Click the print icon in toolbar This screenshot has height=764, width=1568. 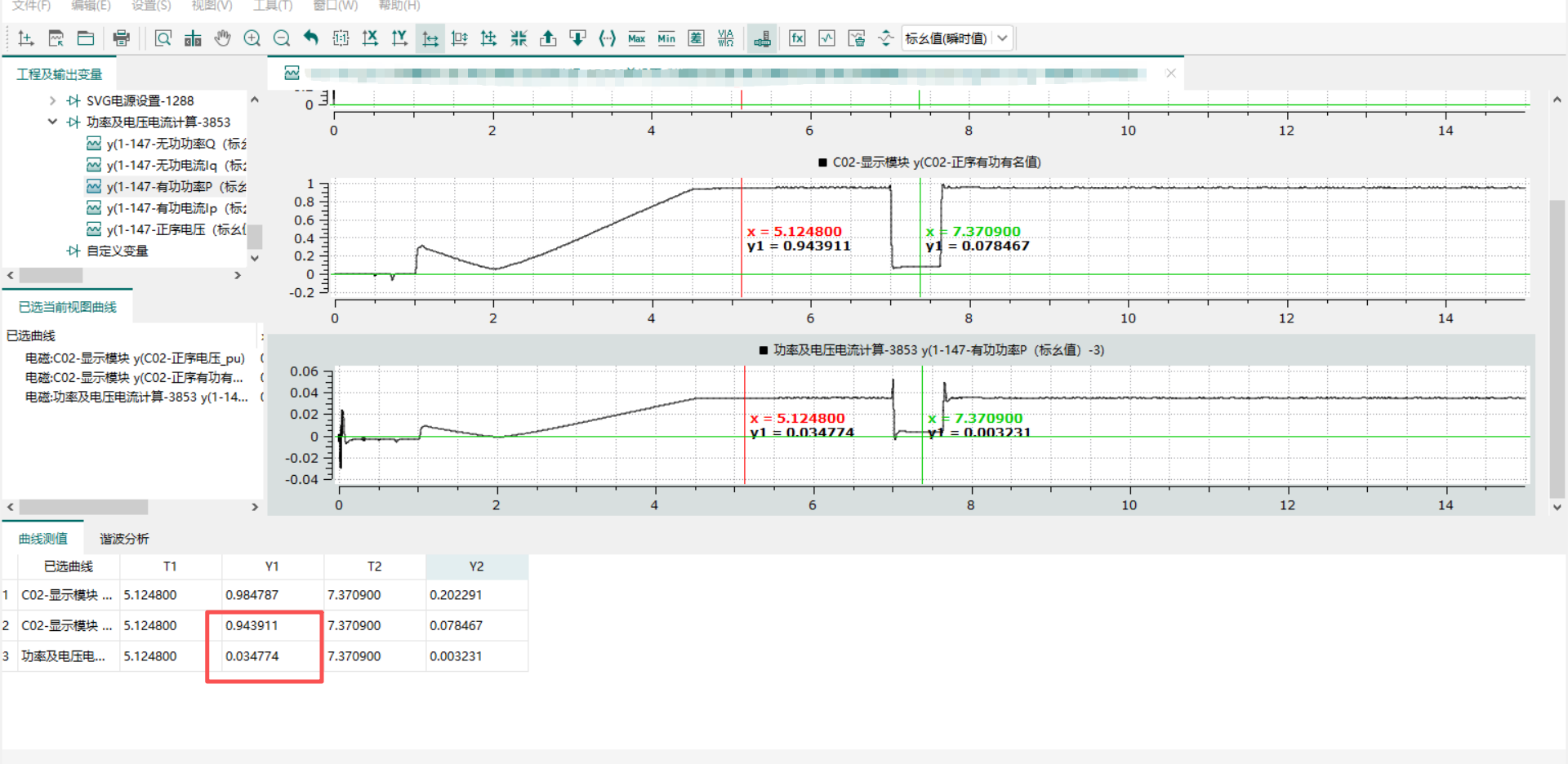pos(122,38)
